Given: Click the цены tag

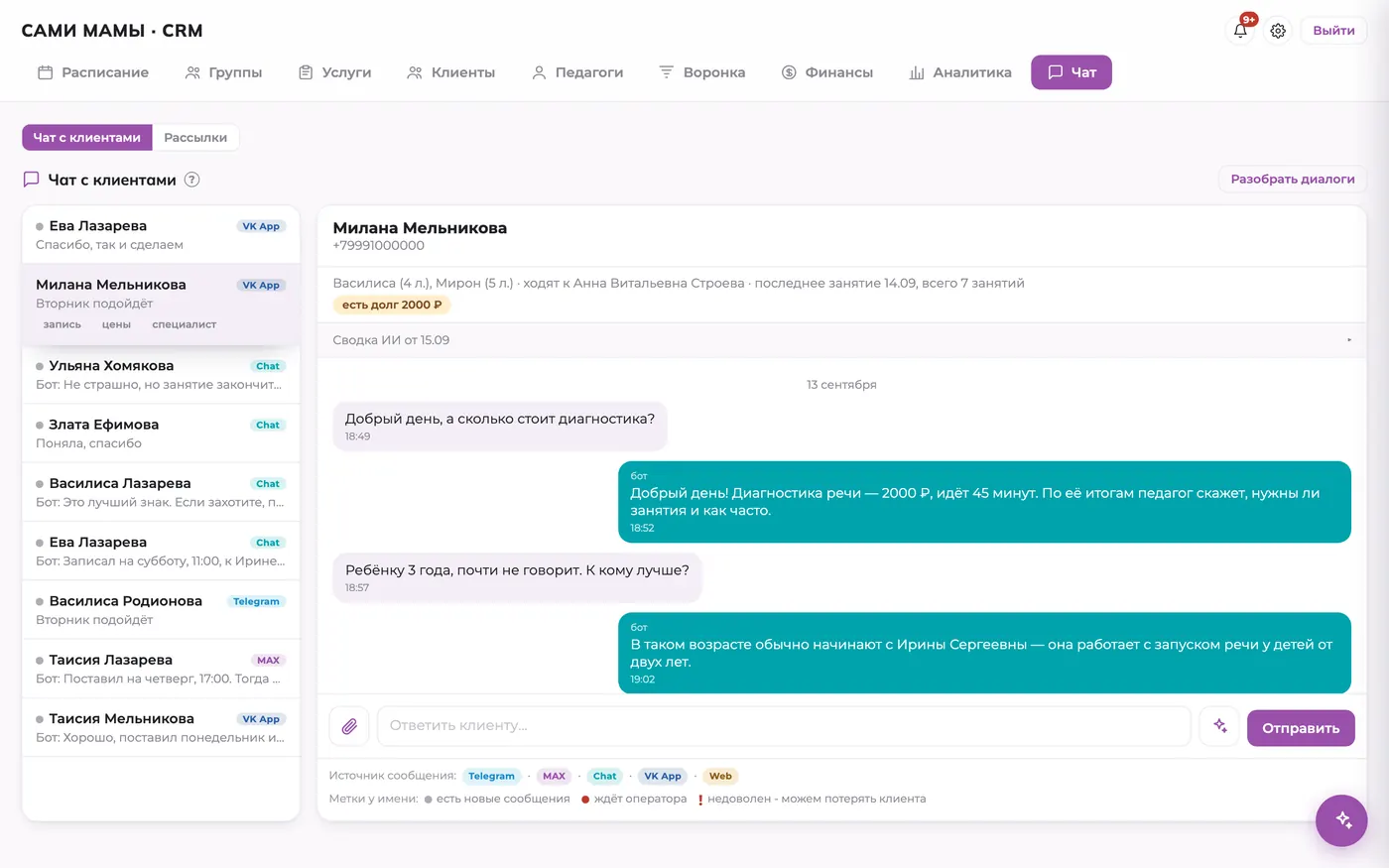Looking at the screenshot, I should coord(116,324).
